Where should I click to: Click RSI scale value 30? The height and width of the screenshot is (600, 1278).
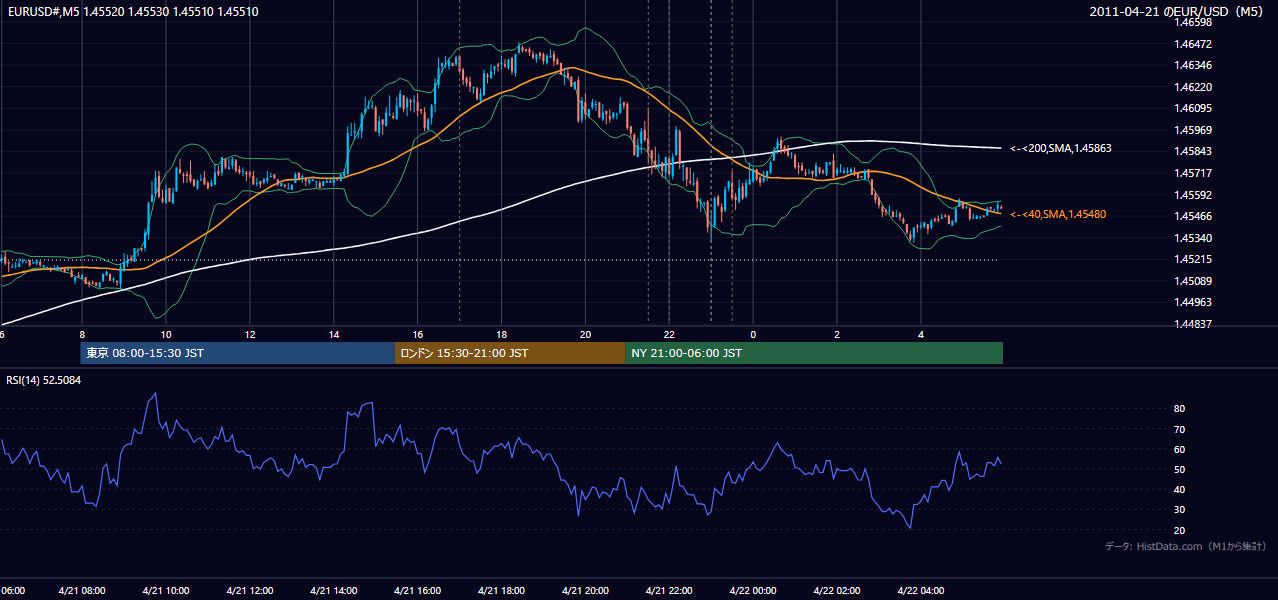click(1180, 510)
